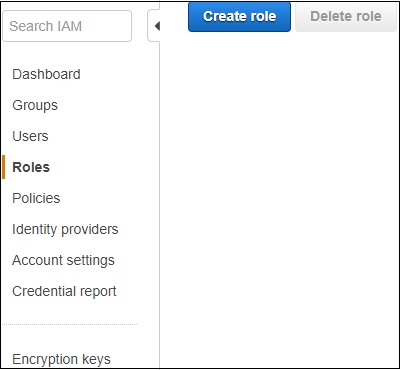
Task: Open the Policies section
Action: point(36,198)
